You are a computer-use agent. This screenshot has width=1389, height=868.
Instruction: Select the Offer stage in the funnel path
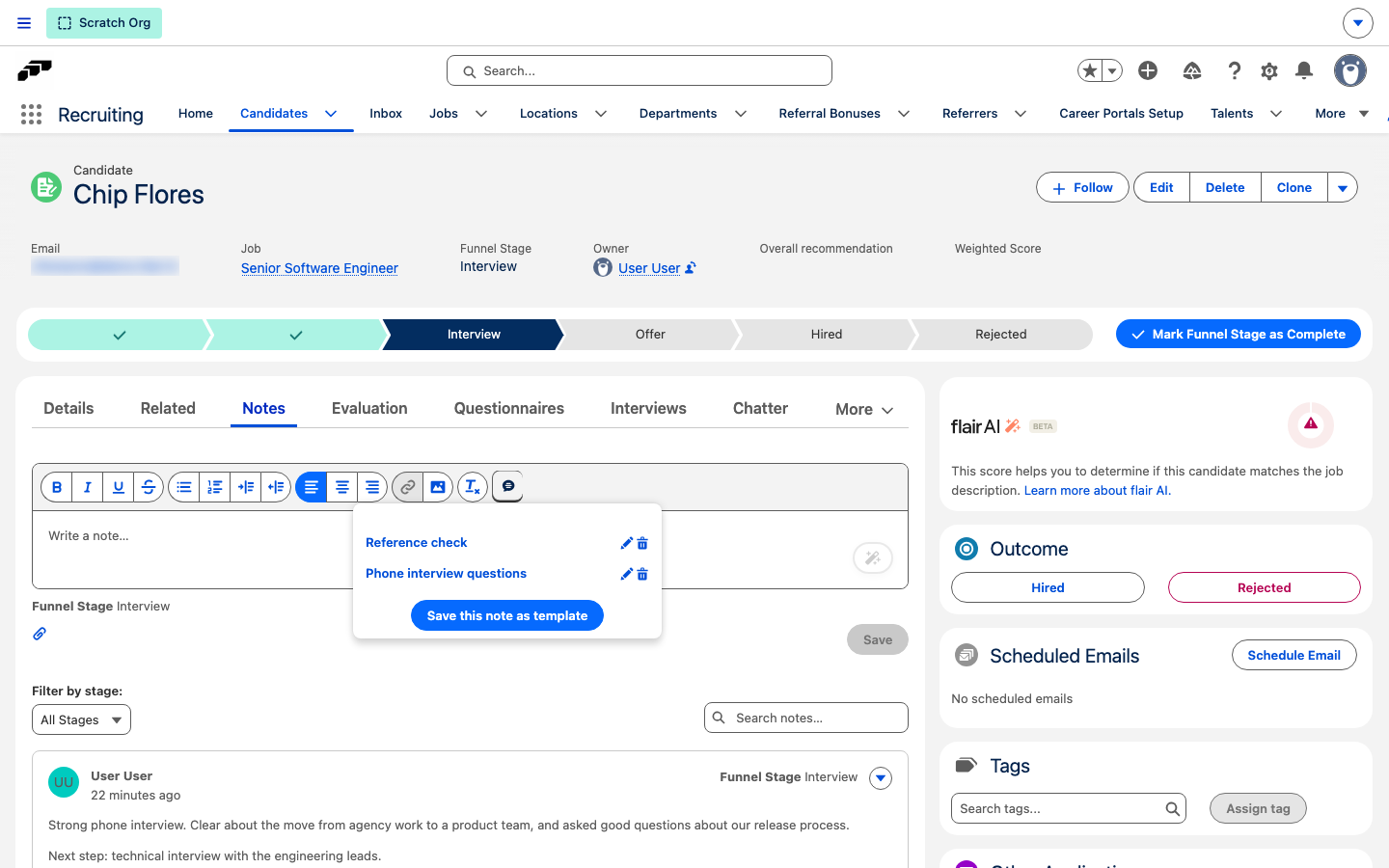pyautogui.click(x=650, y=335)
